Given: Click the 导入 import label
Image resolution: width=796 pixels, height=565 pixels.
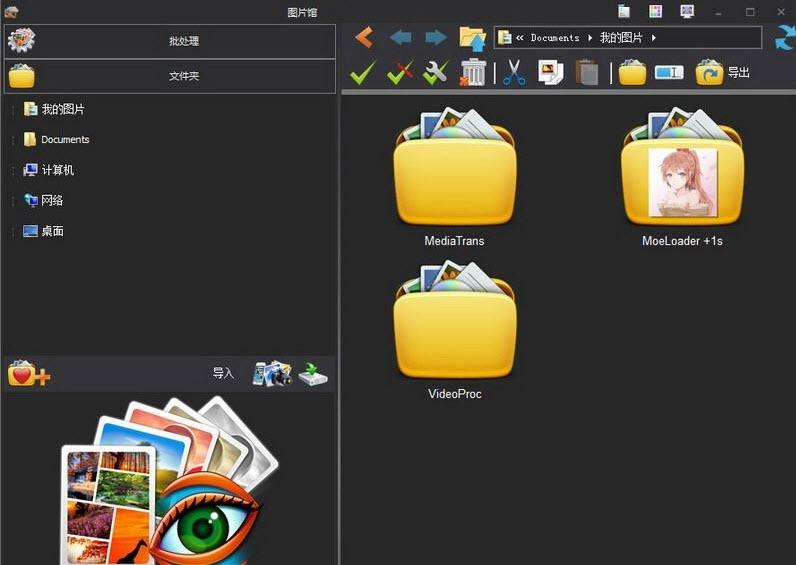Looking at the screenshot, I should (223, 374).
